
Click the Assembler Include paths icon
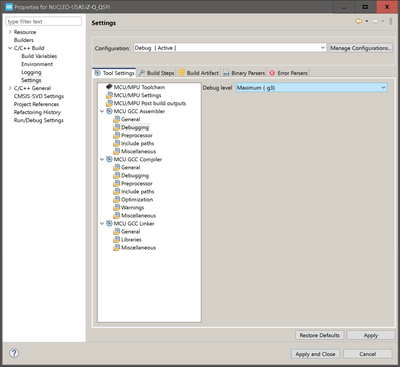(x=116, y=143)
